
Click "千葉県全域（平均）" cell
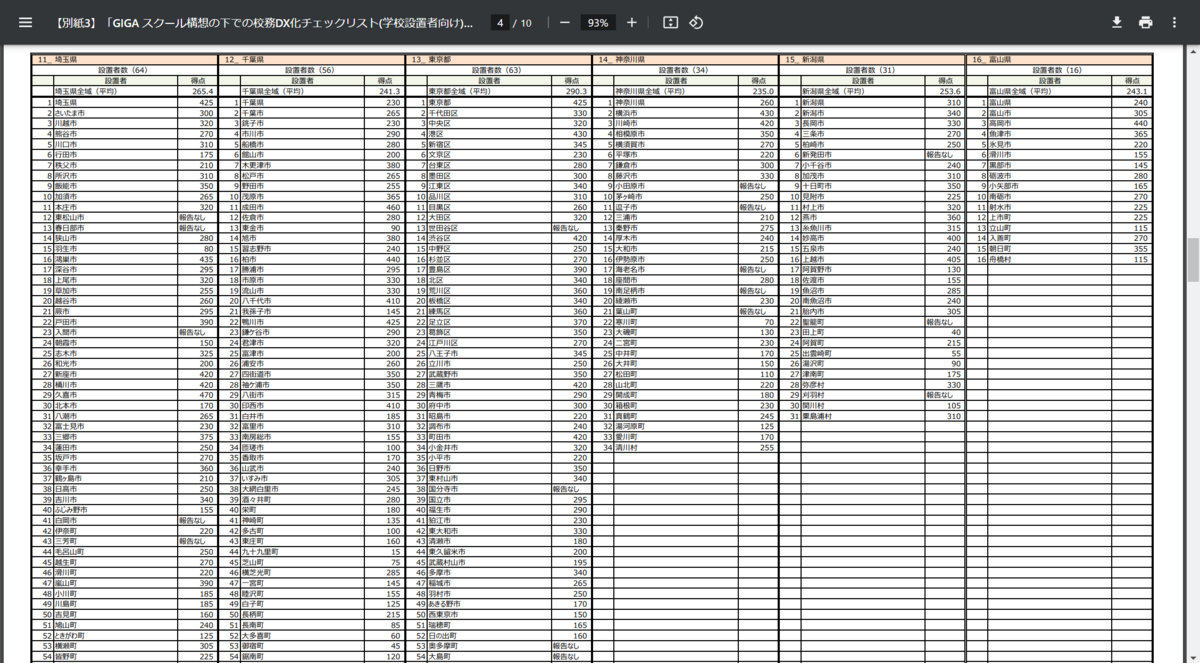pos(272,91)
